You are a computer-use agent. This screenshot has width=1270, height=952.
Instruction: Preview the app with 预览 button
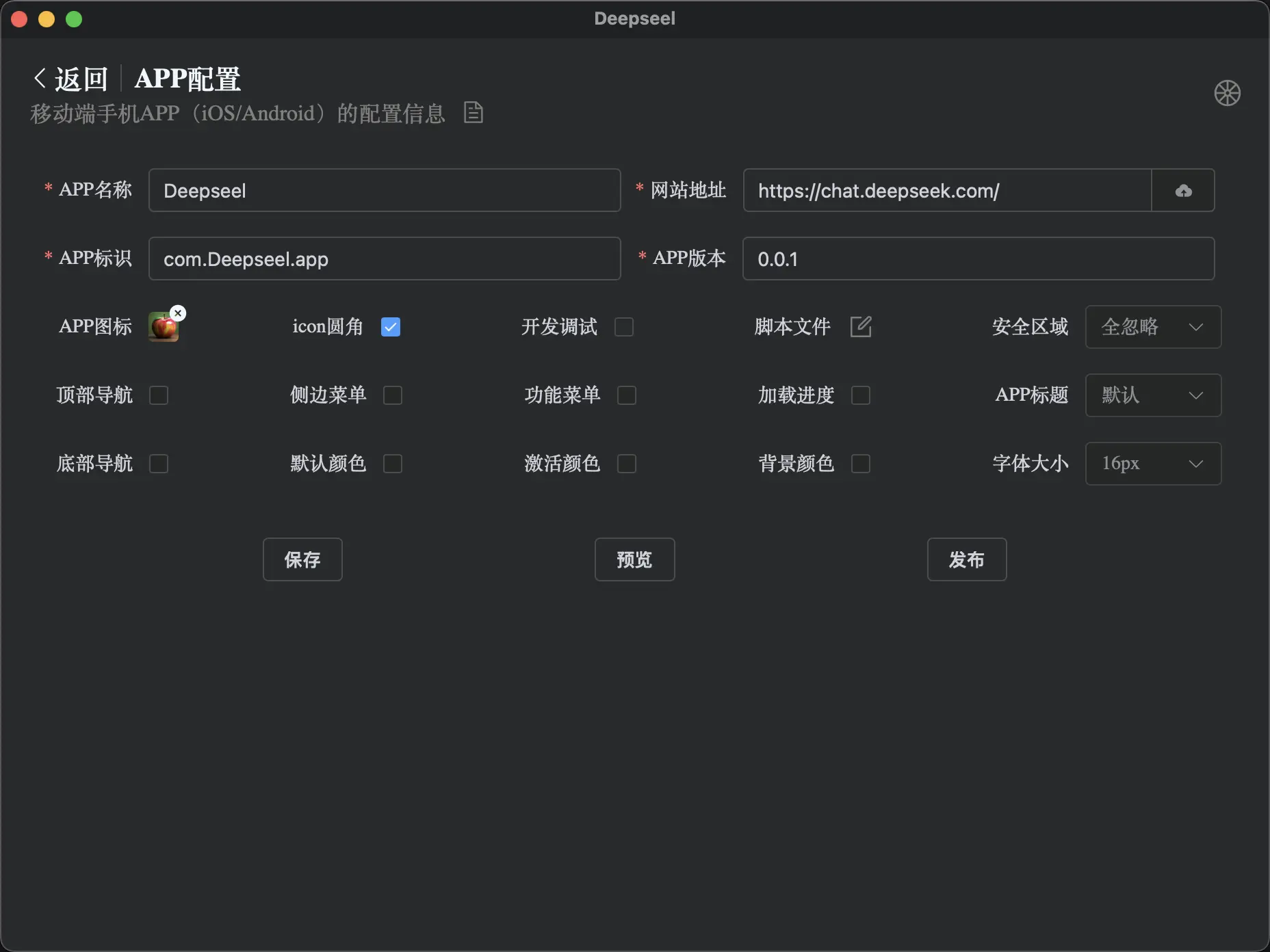[634, 559]
